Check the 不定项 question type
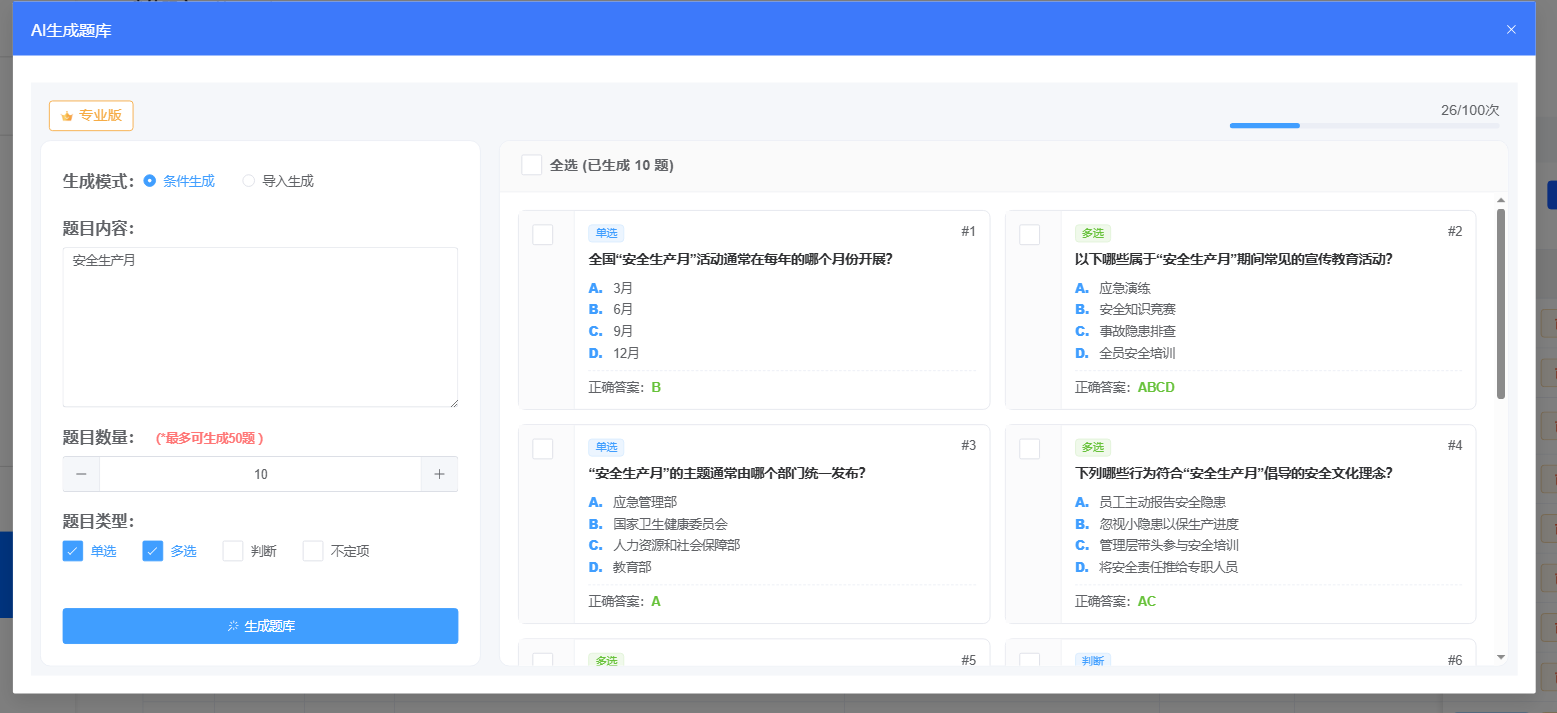Viewport: 1557px width, 713px height. 313,551
